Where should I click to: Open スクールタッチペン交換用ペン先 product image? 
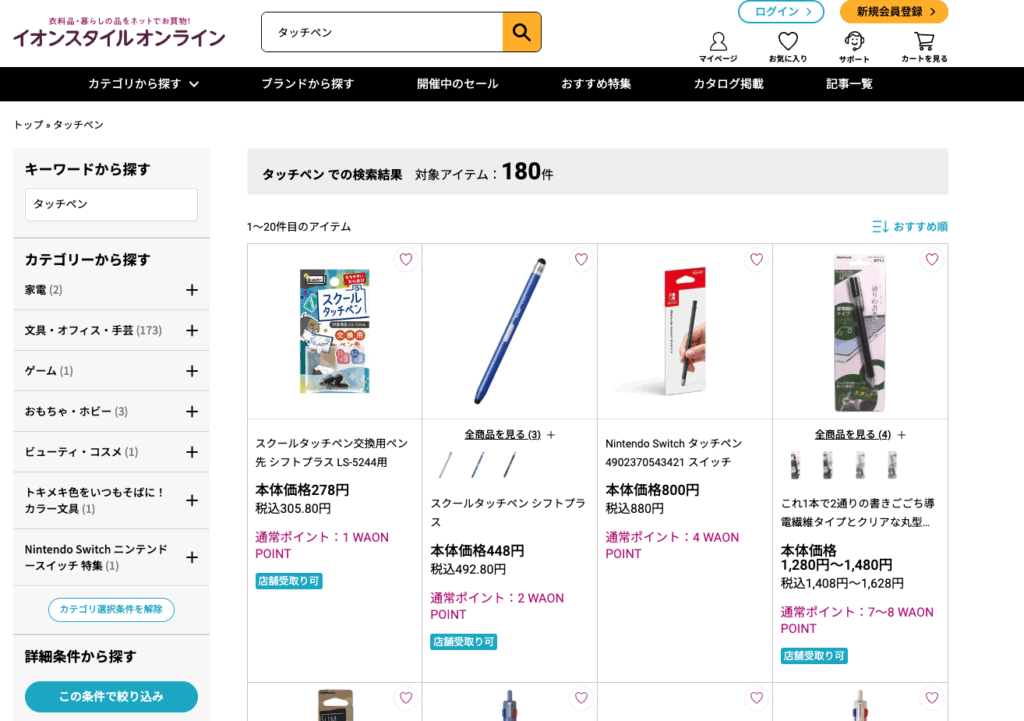click(334, 331)
